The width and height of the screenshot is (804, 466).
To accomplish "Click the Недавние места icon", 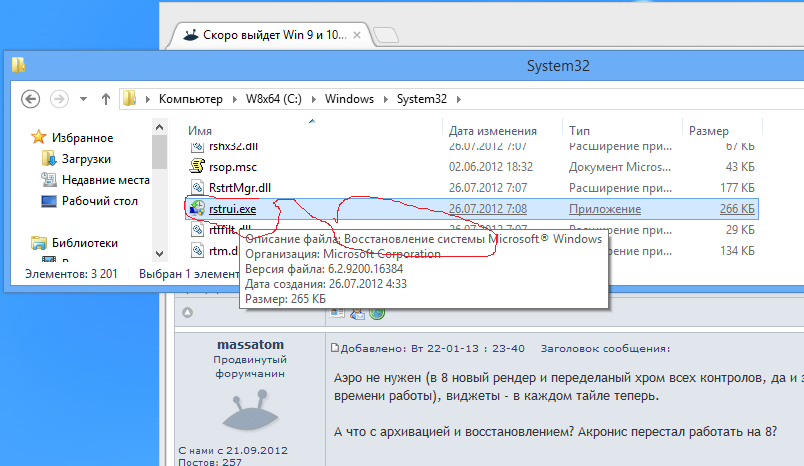I will pyautogui.click(x=48, y=179).
